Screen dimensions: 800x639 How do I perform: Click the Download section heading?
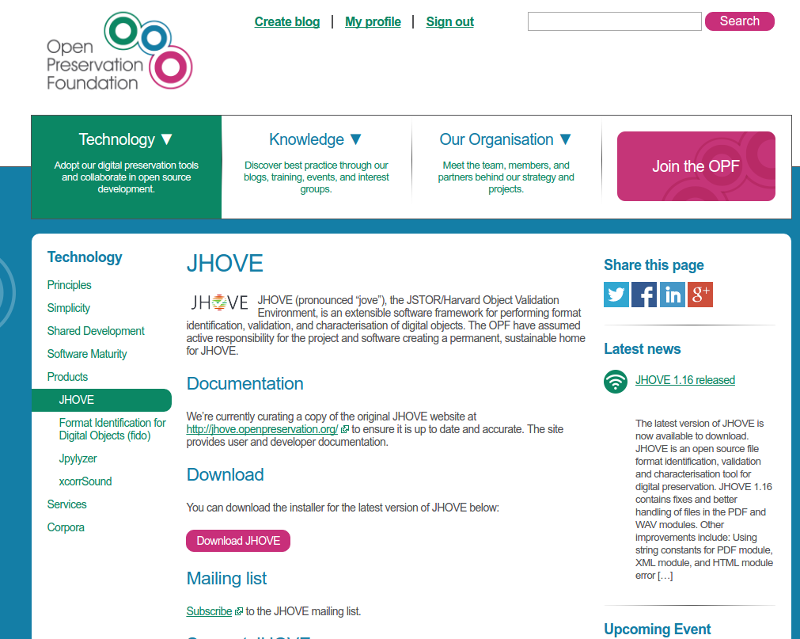pos(225,475)
